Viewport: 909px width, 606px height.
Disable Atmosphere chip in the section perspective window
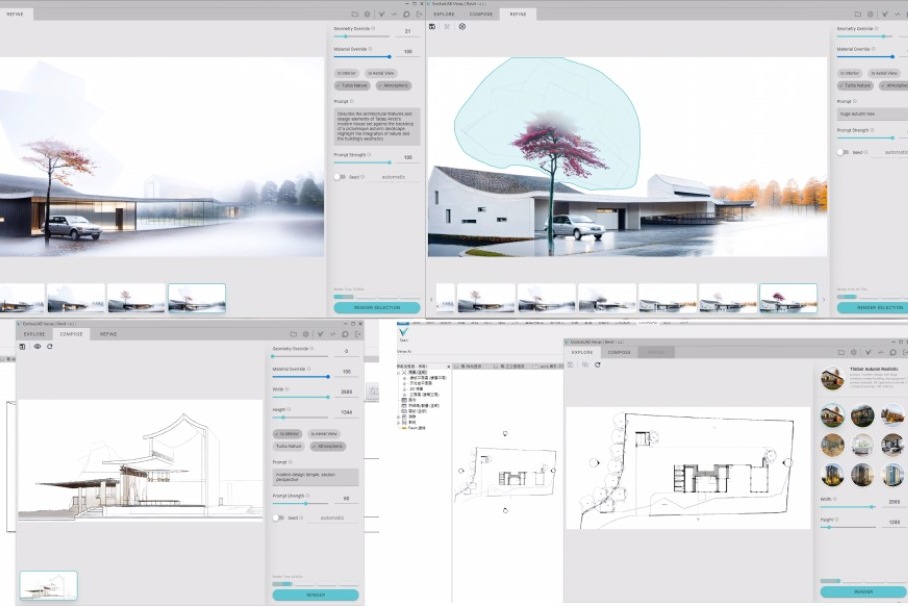click(x=326, y=446)
